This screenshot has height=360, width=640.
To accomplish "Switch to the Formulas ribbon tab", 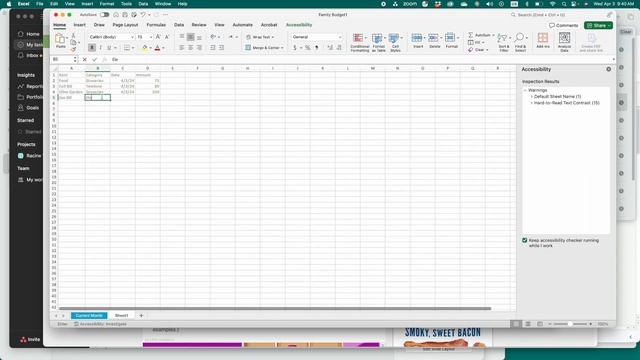I will (156, 25).
